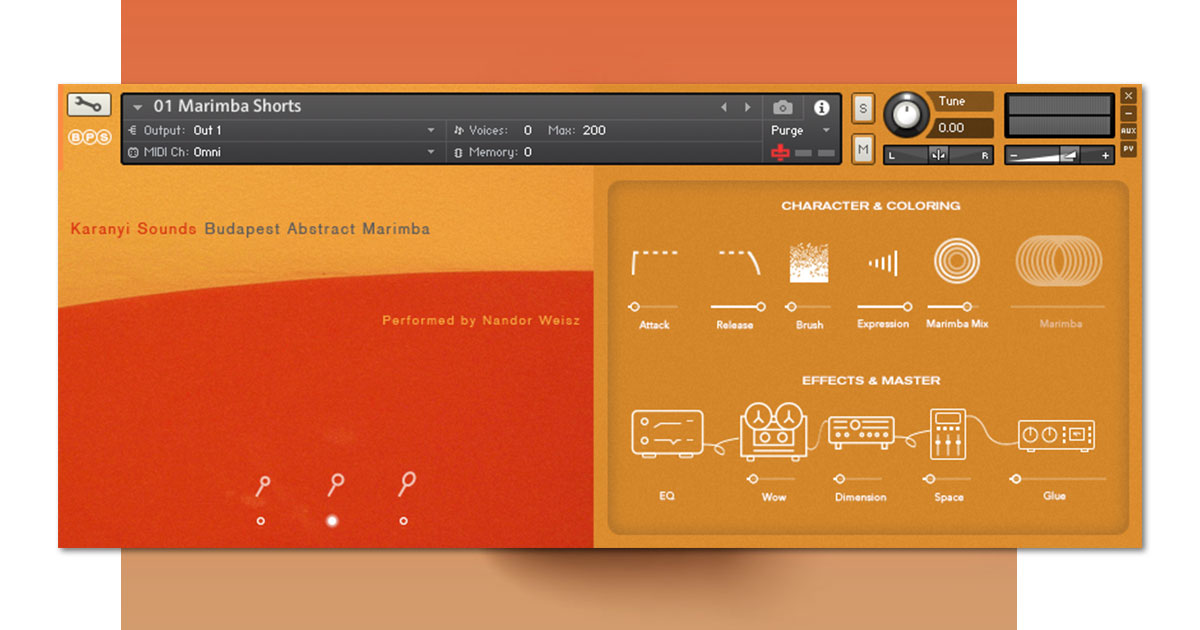Open the instrument edit wrench icon

click(88, 103)
